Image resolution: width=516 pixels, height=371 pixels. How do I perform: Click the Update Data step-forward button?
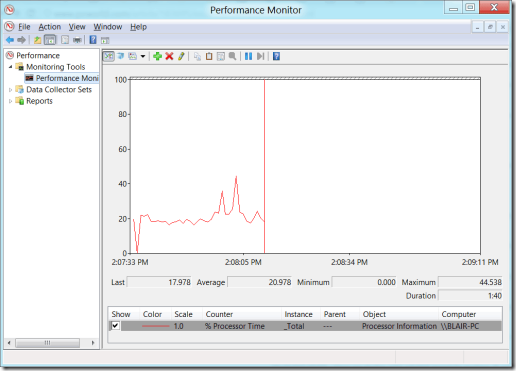click(260, 56)
